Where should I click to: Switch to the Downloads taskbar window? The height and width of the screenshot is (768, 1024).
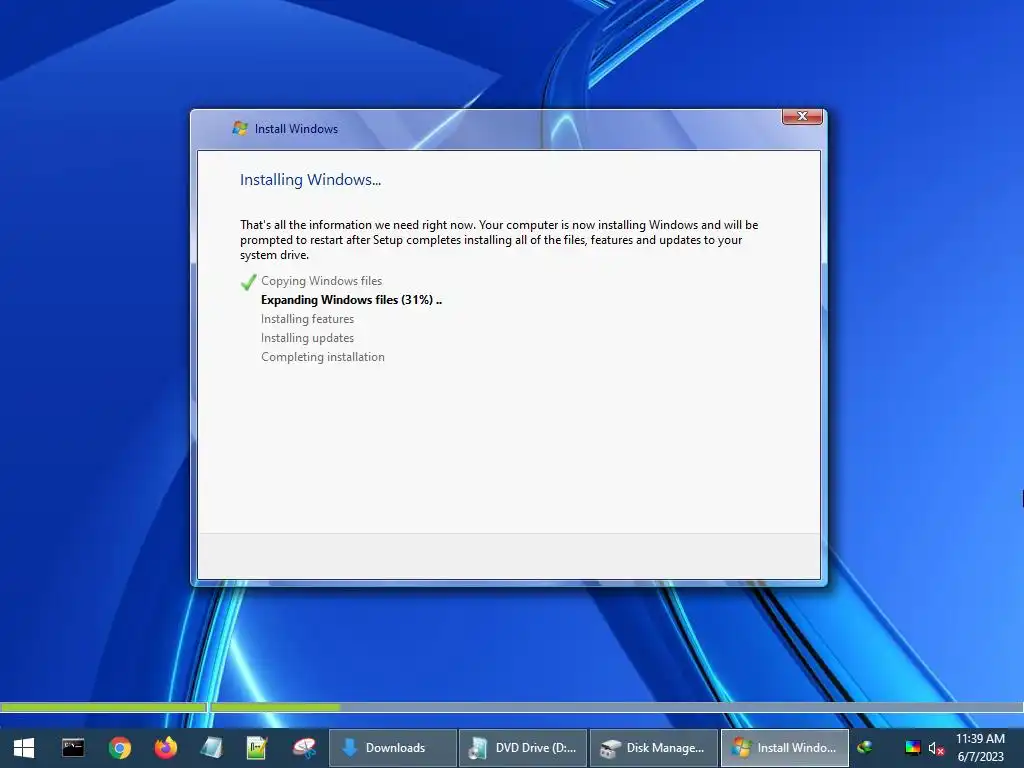point(392,748)
